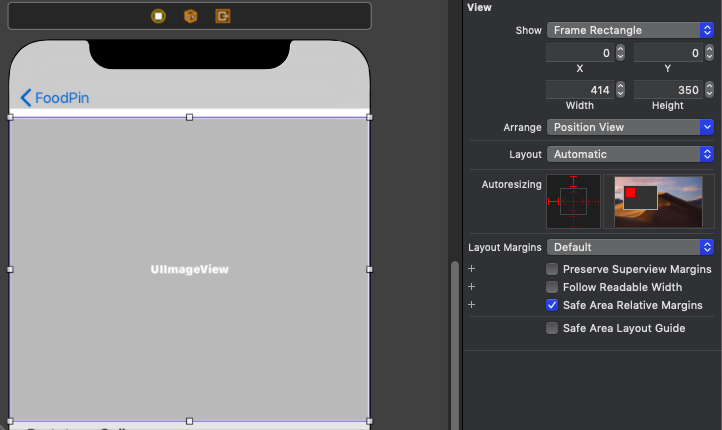This screenshot has width=722, height=430.
Task: Open the Show Frame Rectangle dropdown
Action: click(x=629, y=30)
